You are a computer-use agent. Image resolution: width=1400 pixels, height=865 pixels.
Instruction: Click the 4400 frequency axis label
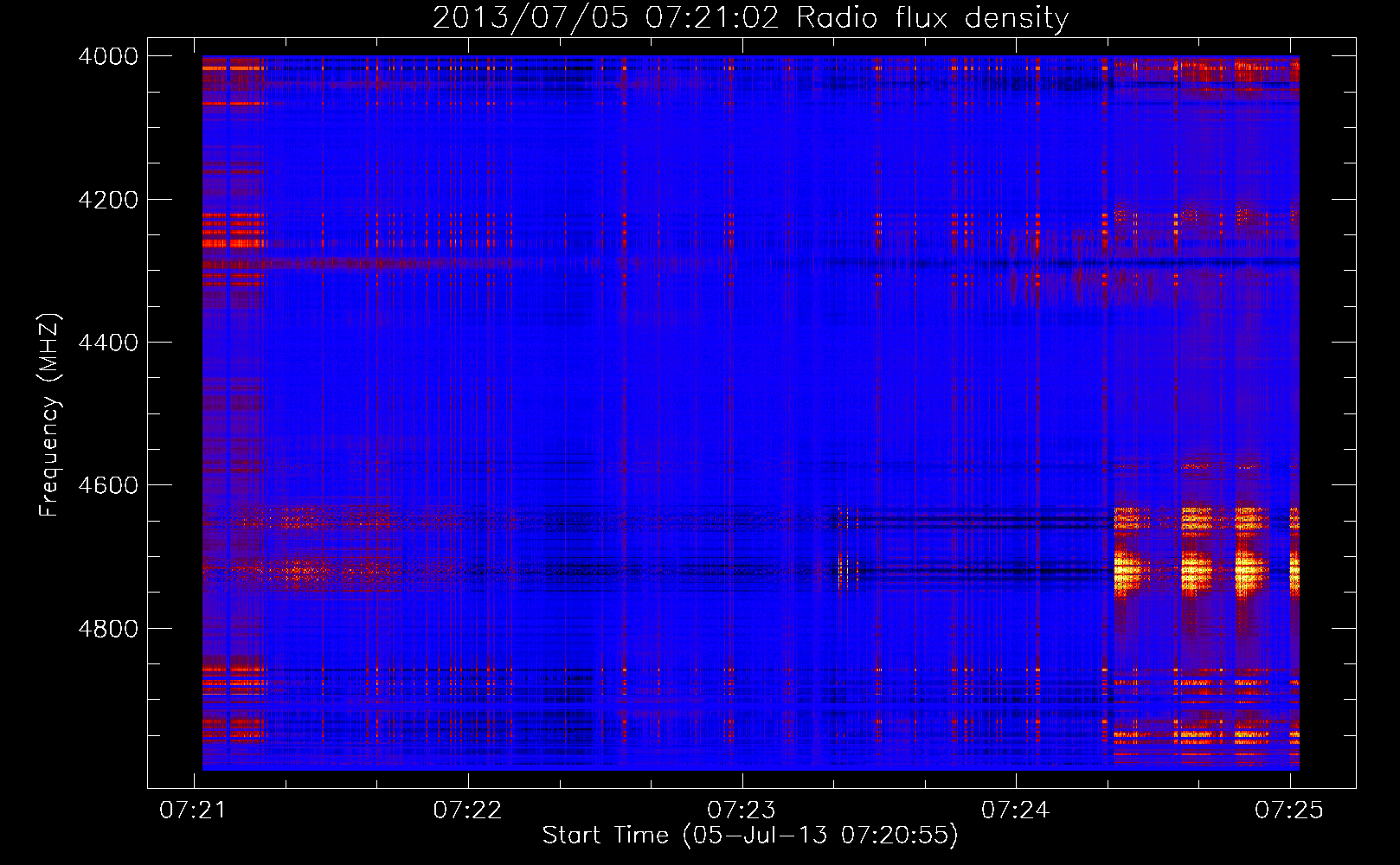pyautogui.click(x=108, y=343)
